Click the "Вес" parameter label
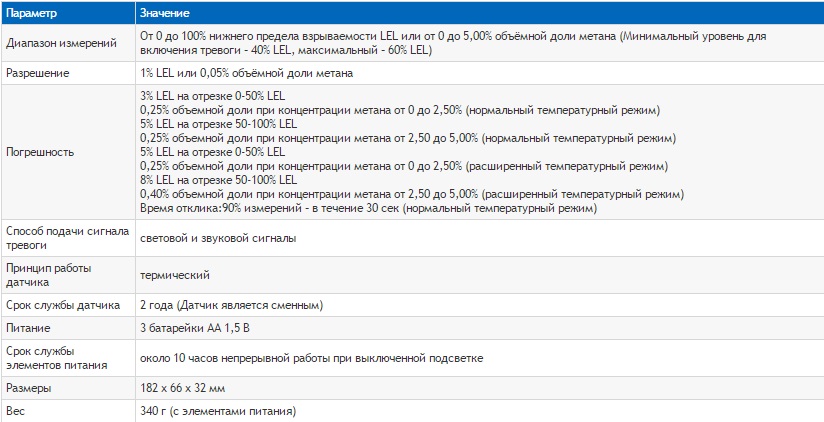 tap(16, 410)
